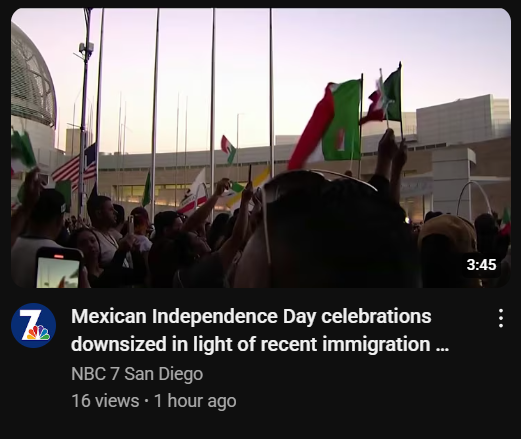Click the NBC 7 peacock channel avatar
The width and height of the screenshot is (521, 439).
(33, 325)
